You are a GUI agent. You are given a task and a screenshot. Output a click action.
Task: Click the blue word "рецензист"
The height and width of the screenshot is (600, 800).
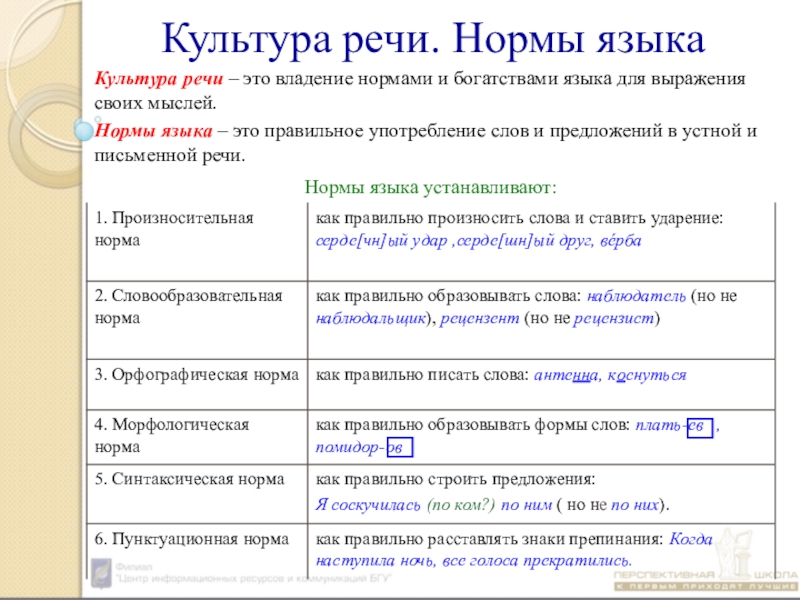[x=614, y=319]
